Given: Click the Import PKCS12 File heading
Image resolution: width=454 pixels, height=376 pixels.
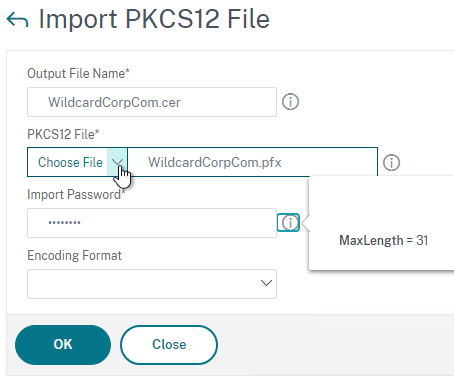Looking at the screenshot, I should 154,19.
